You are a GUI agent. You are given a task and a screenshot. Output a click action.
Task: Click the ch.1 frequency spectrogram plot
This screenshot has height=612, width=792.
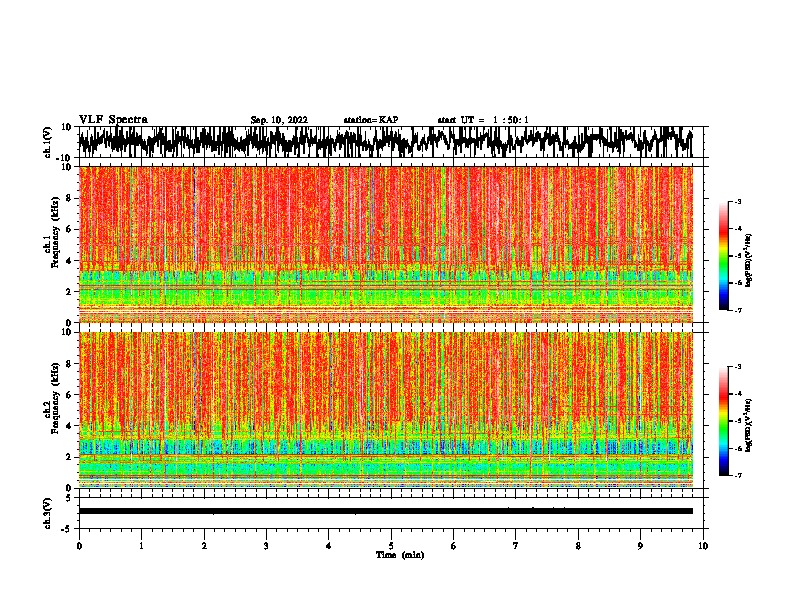pyautogui.click(x=385, y=244)
